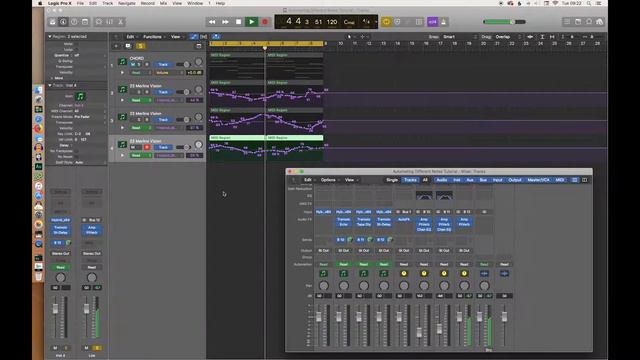640x360 pixels.
Task: Open Volume automation parameter on CHORD track
Action: [169, 73]
